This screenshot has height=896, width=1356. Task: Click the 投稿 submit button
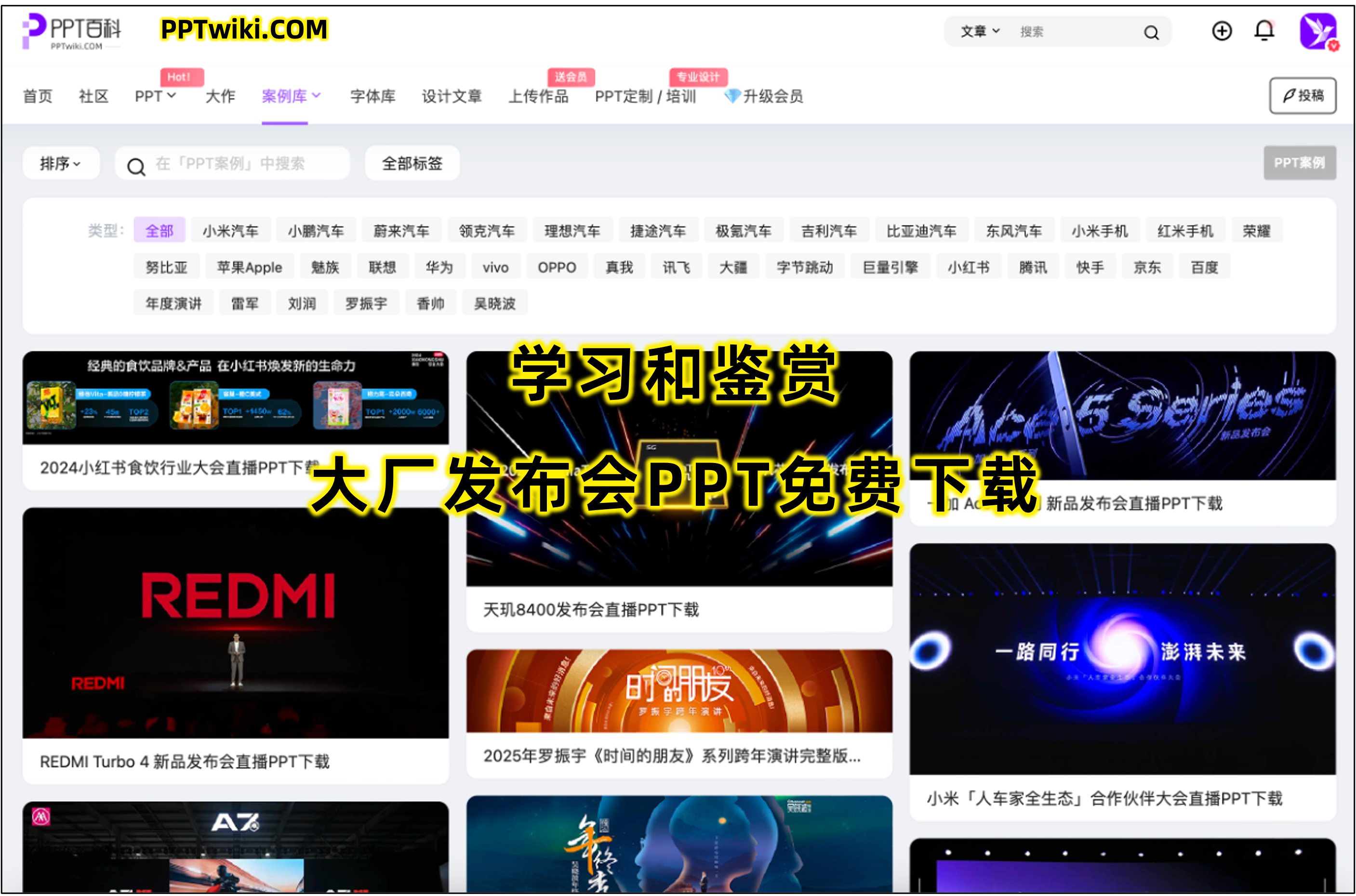pos(1302,95)
